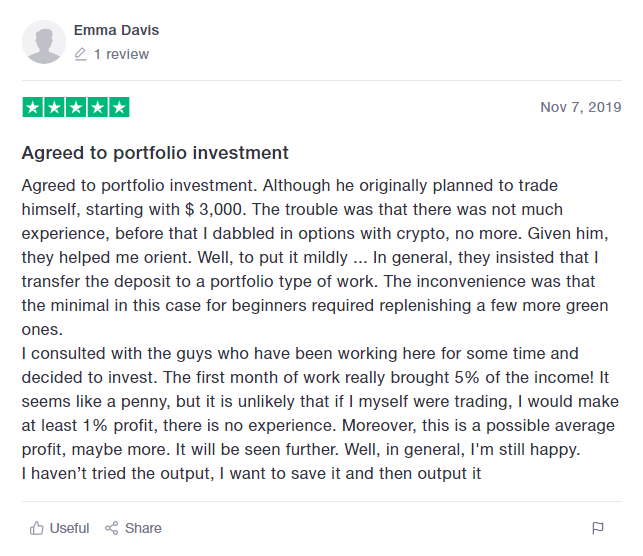Click the third green star
Viewport: 643px width, 556px height.
coord(76,107)
